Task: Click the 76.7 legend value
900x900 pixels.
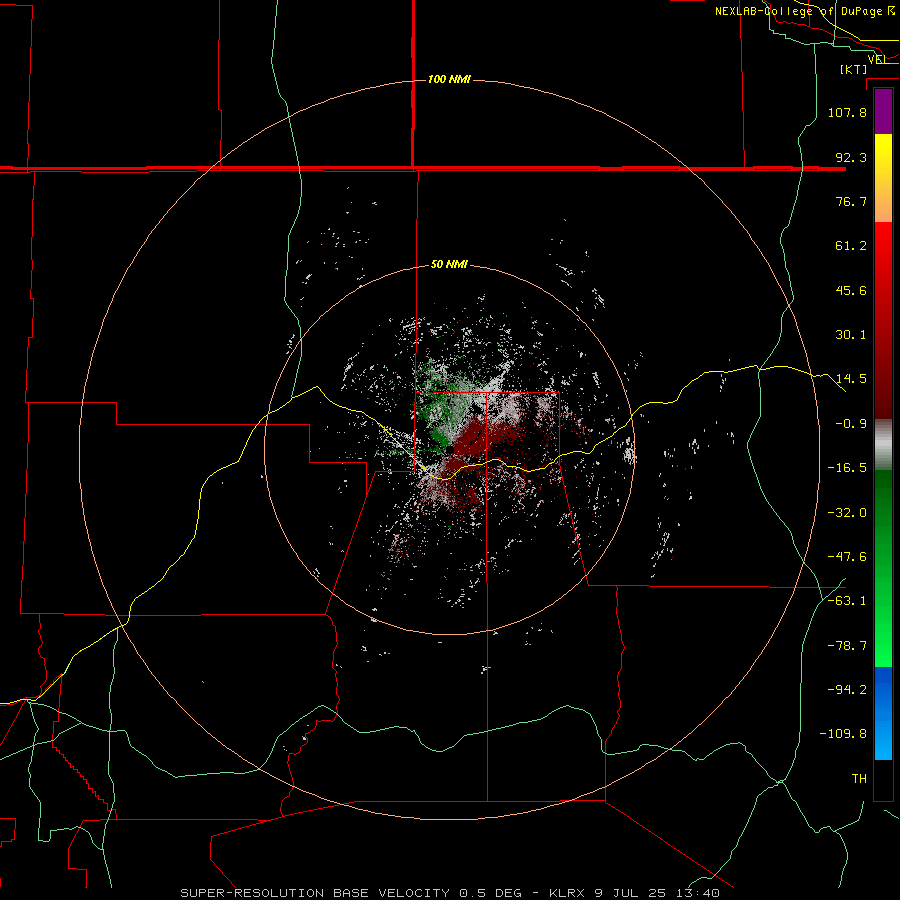Action: (851, 201)
